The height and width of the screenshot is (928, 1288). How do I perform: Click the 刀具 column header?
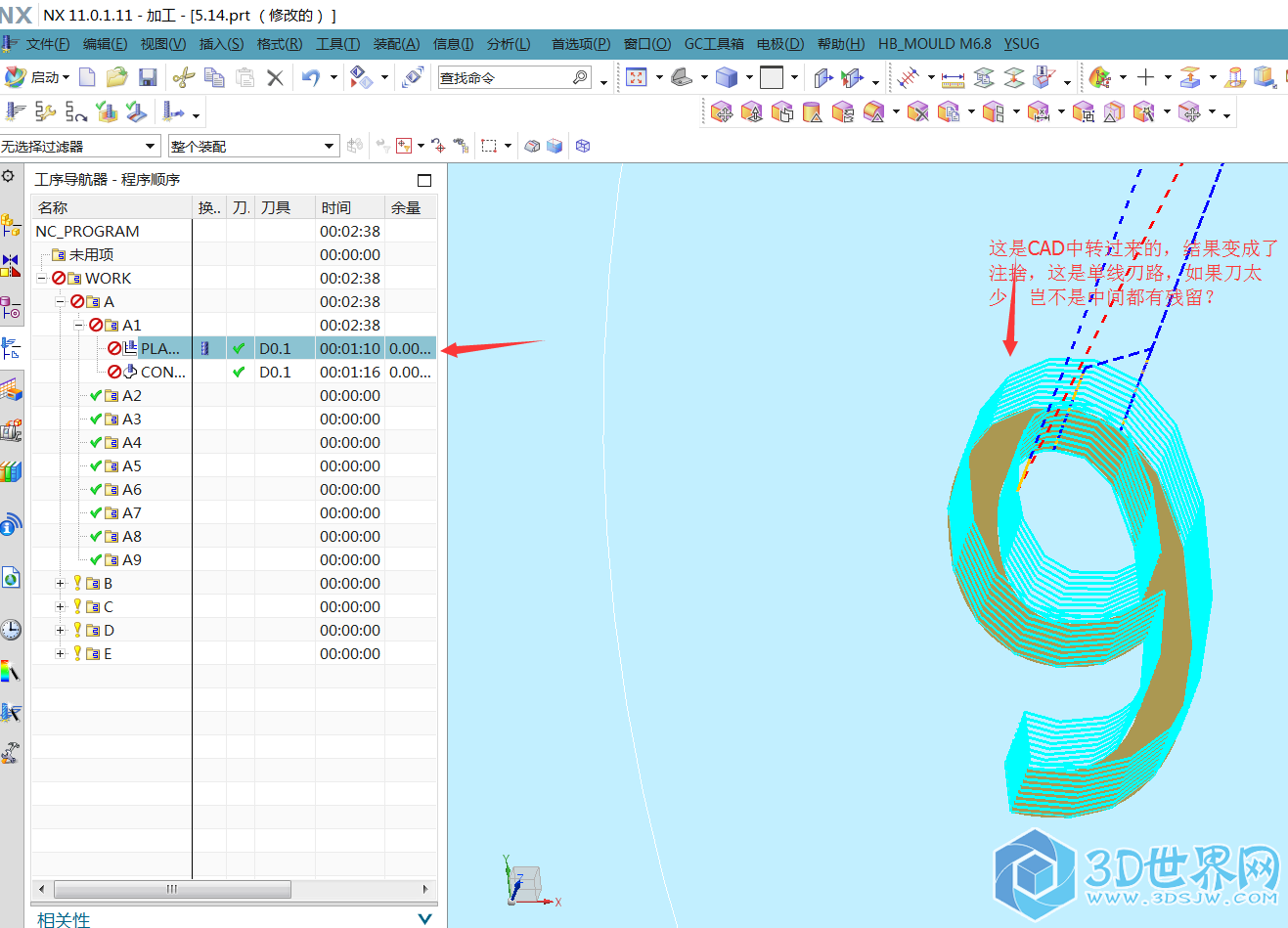coord(285,207)
